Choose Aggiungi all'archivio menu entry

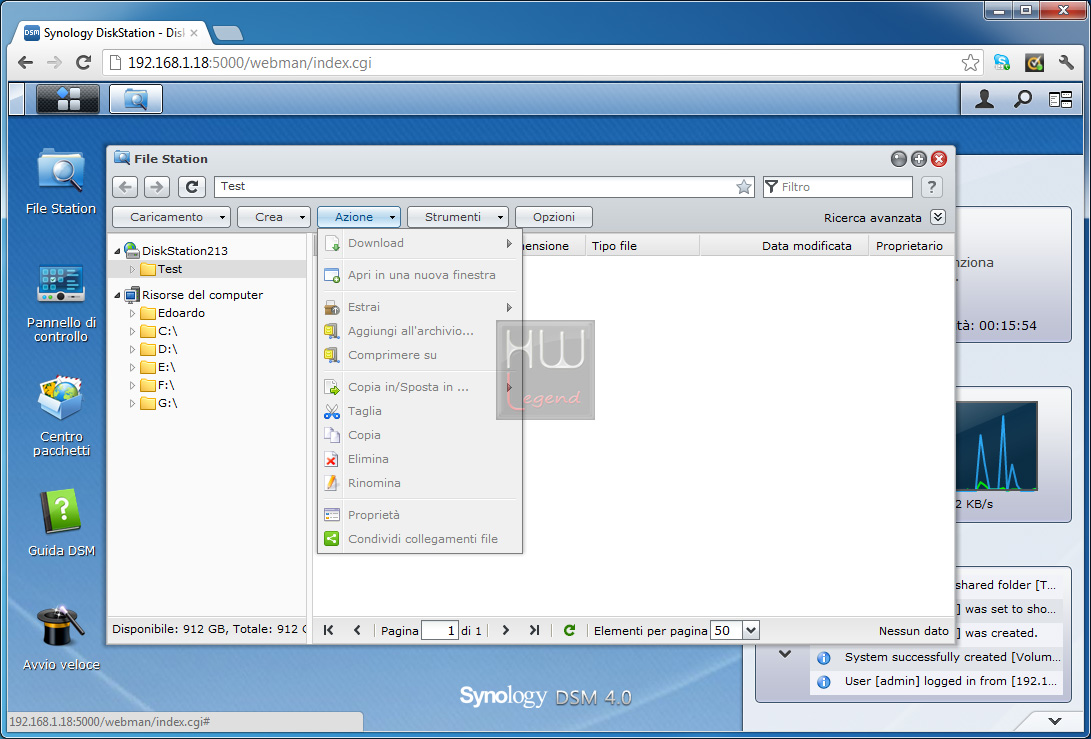tap(420, 331)
